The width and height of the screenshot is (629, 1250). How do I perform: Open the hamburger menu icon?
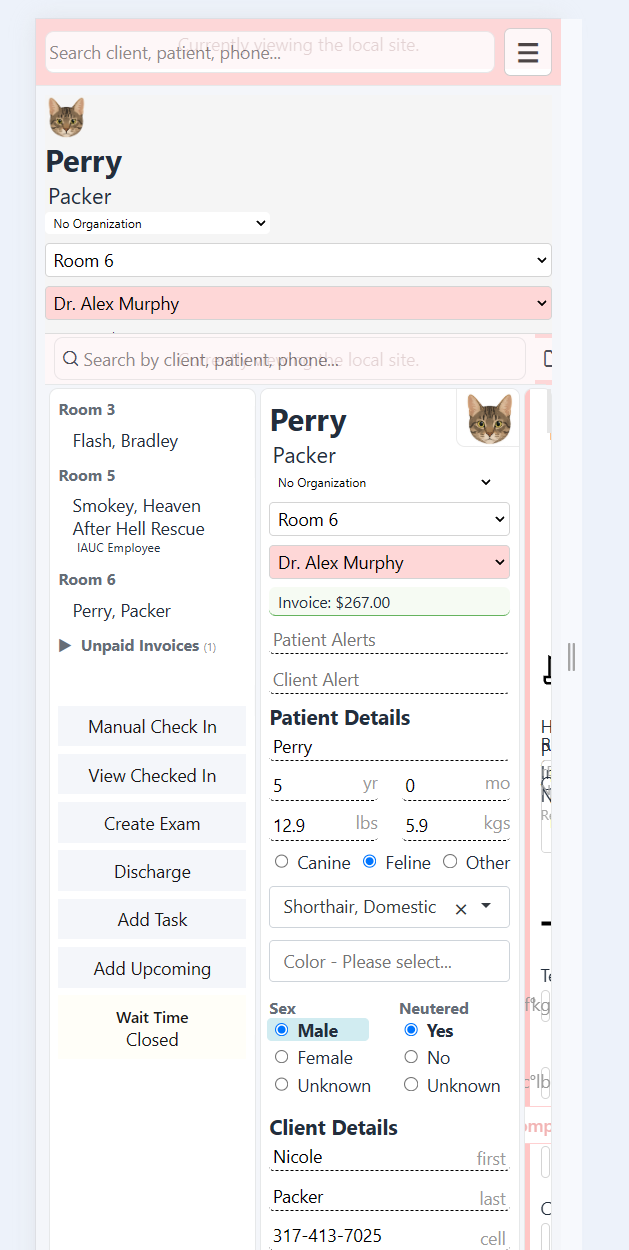tap(528, 52)
